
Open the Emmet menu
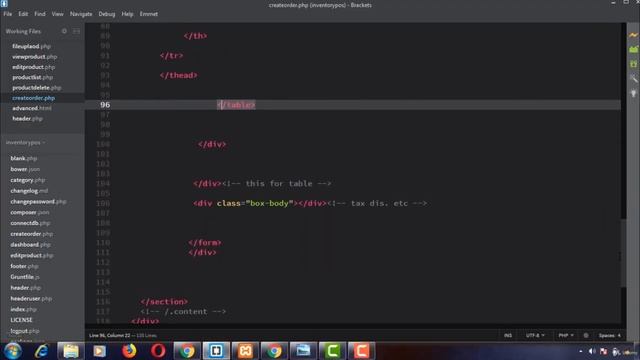(x=149, y=14)
